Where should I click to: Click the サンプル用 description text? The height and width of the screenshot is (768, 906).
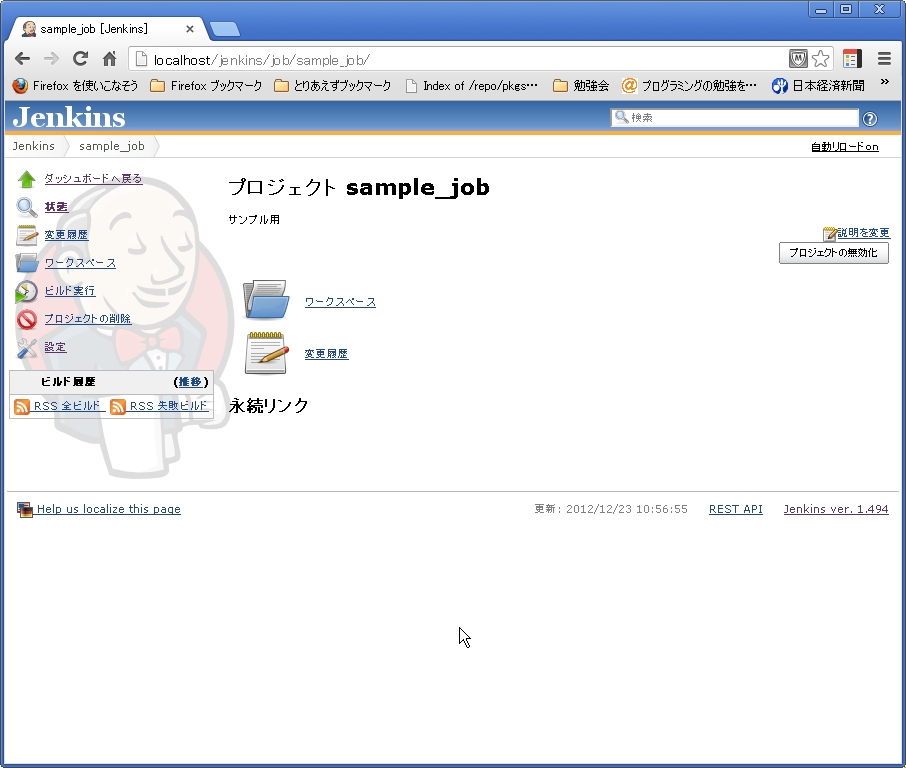pyautogui.click(x=254, y=220)
